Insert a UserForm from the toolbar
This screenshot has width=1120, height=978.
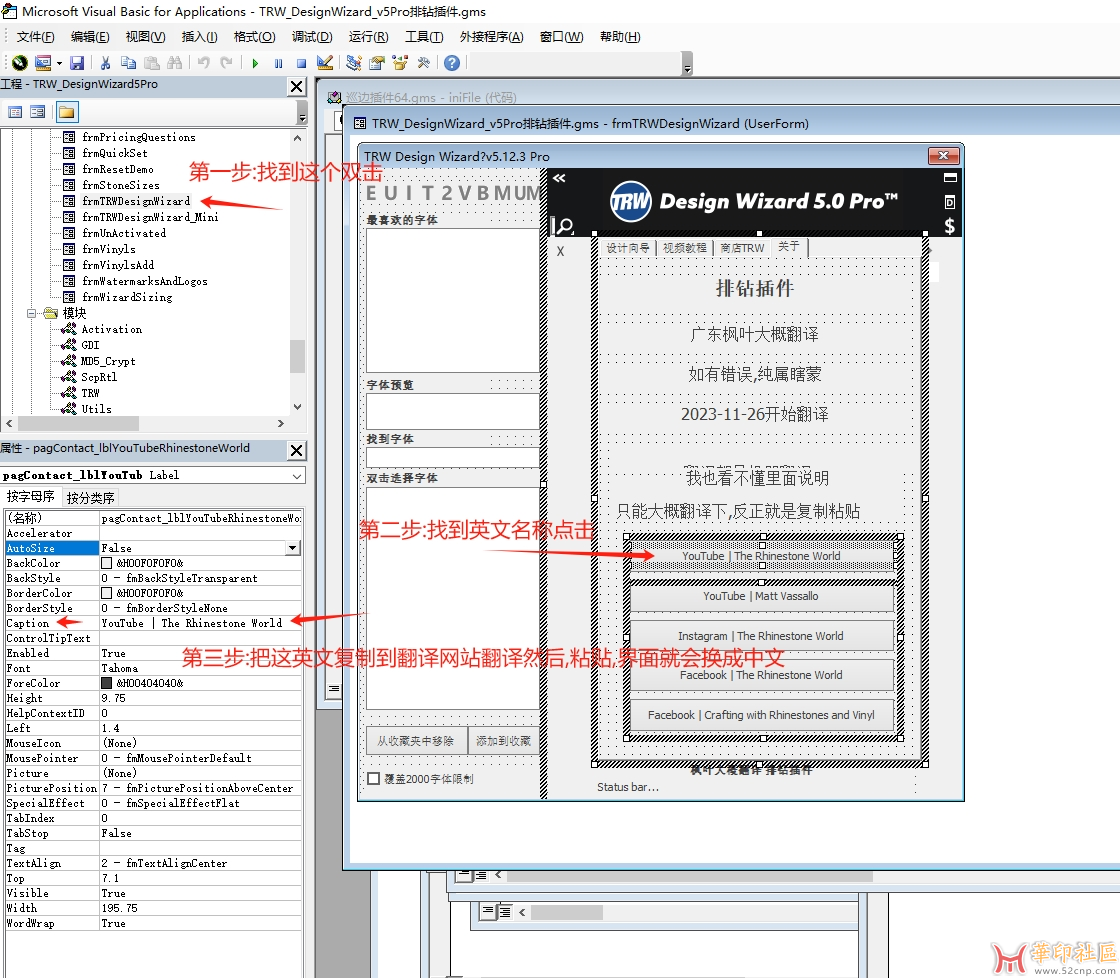43,63
